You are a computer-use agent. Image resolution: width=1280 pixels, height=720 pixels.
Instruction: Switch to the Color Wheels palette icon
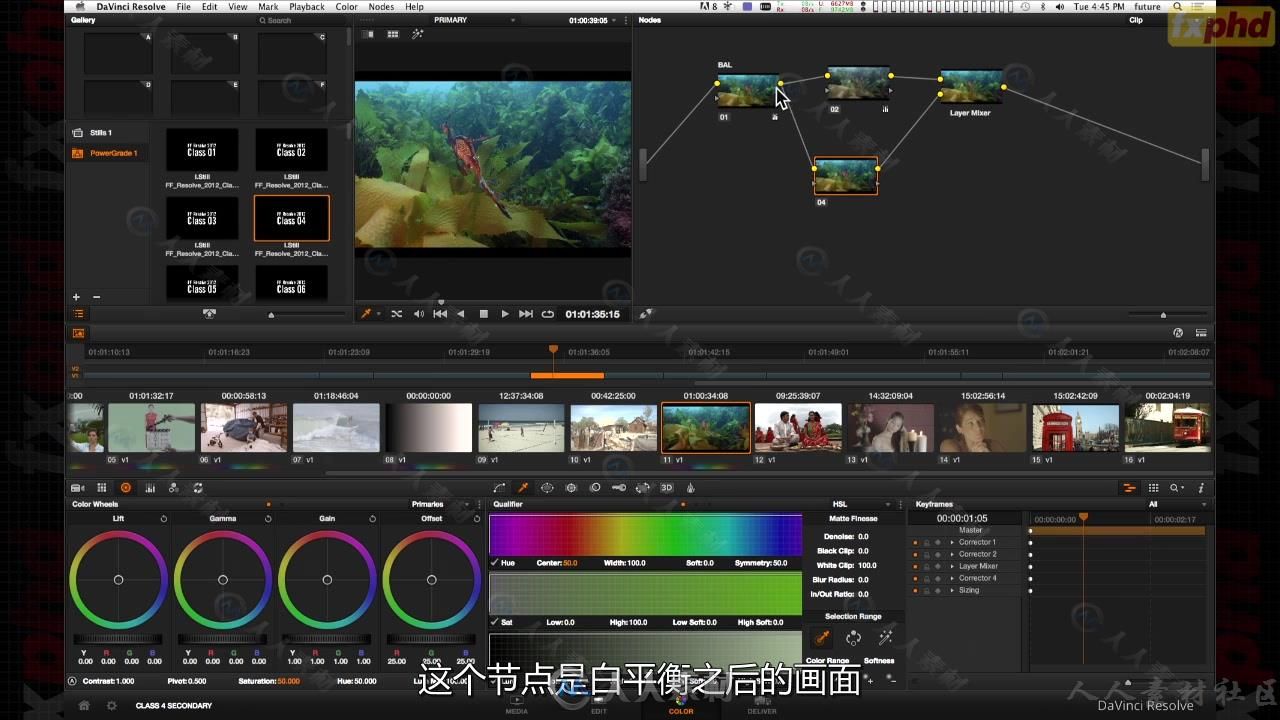[x=126, y=488]
